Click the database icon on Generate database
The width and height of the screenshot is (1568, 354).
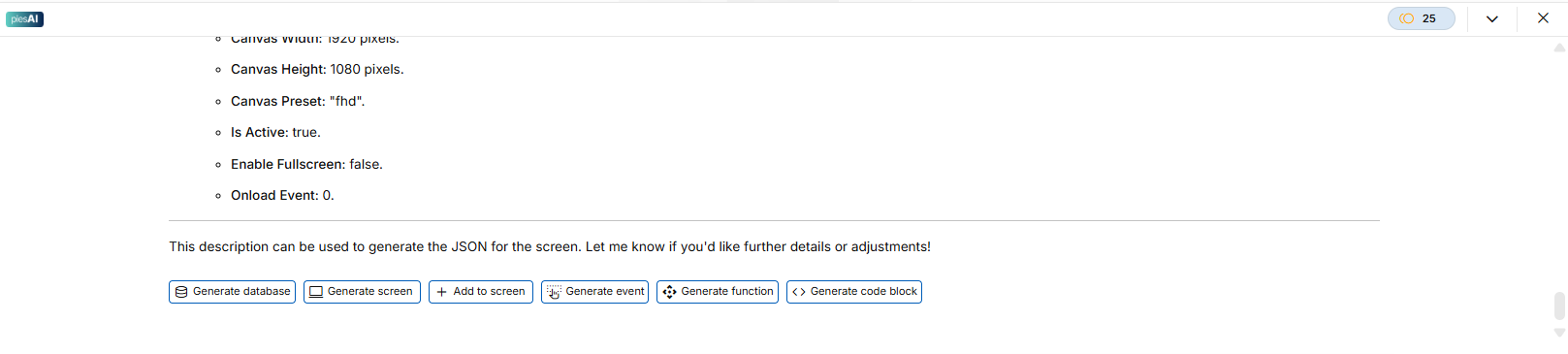click(x=181, y=292)
